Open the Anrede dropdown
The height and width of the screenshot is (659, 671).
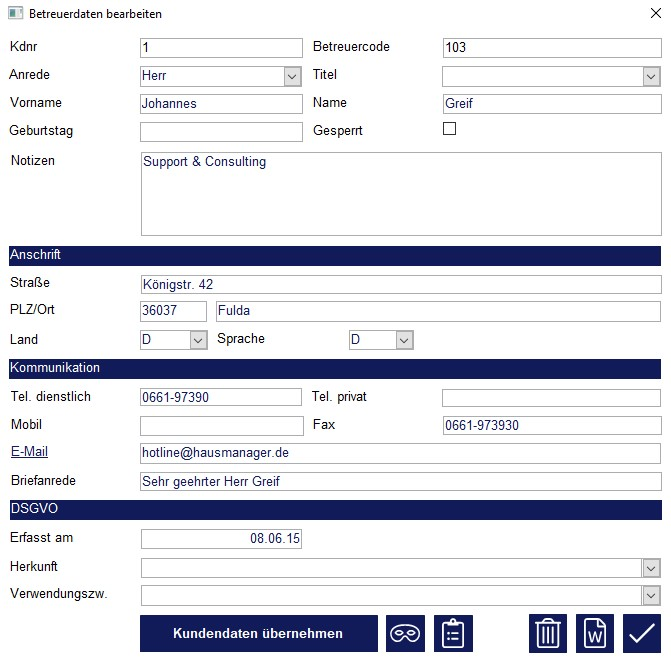[x=292, y=76]
